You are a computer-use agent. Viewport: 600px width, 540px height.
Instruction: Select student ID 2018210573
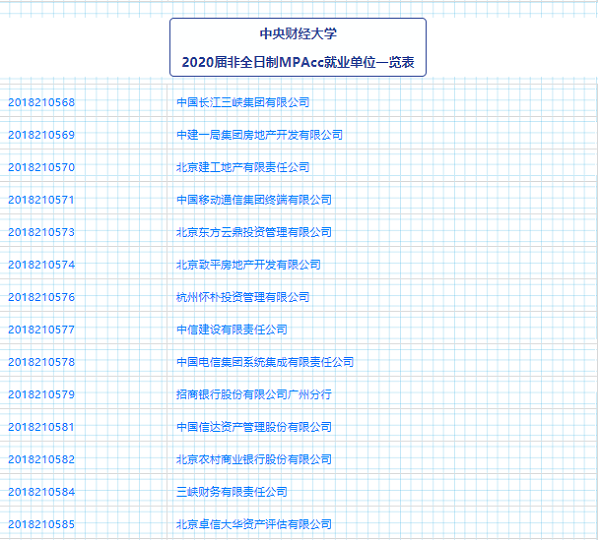tap(41, 232)
